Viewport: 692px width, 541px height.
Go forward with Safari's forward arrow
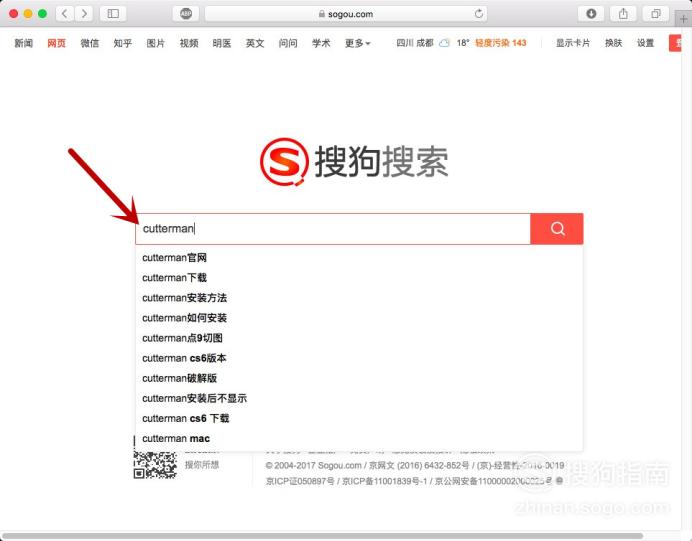click(x=84, y=14)
